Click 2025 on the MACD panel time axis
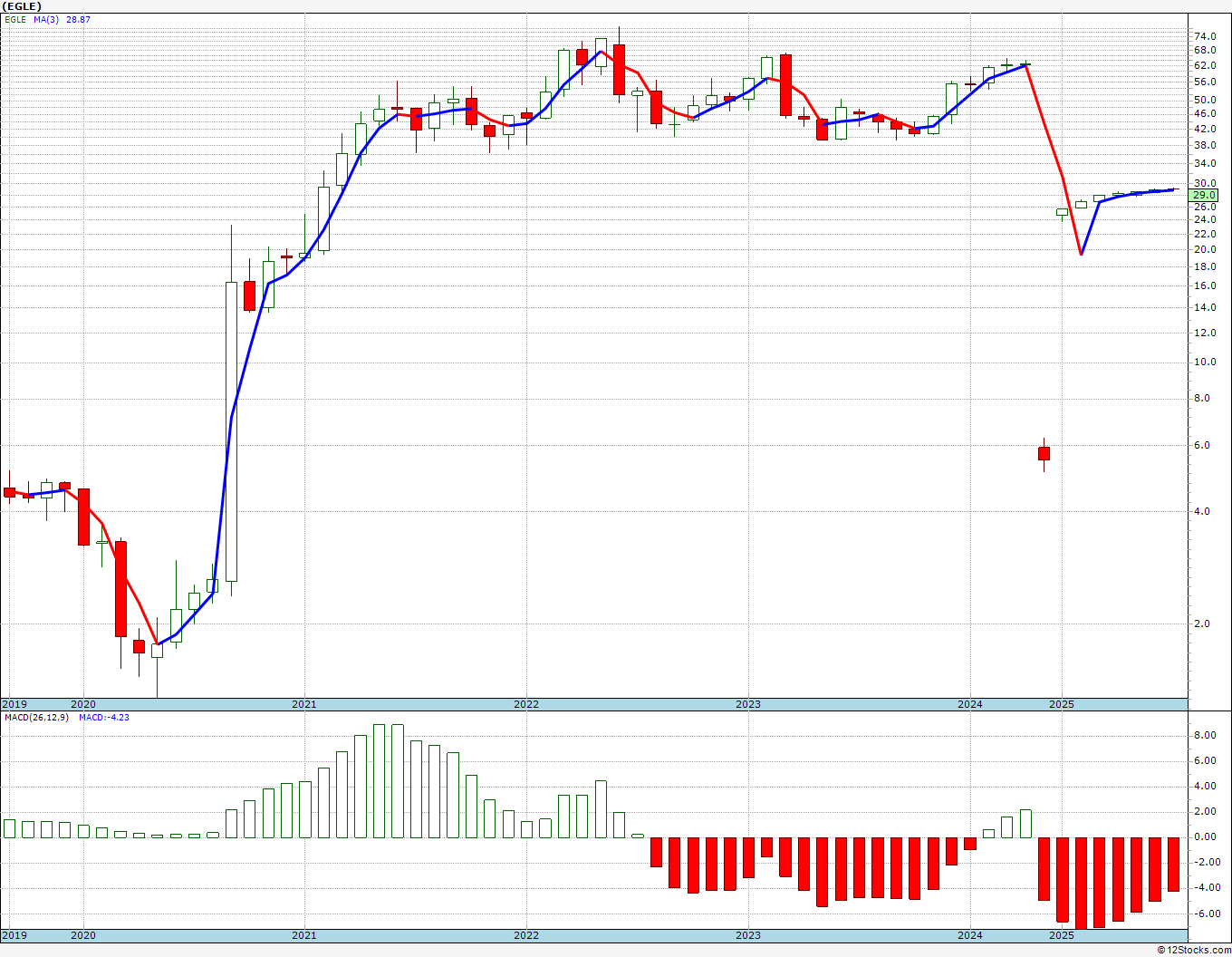This screenshot has width=1232, height=957. (x=1062, y=935)
